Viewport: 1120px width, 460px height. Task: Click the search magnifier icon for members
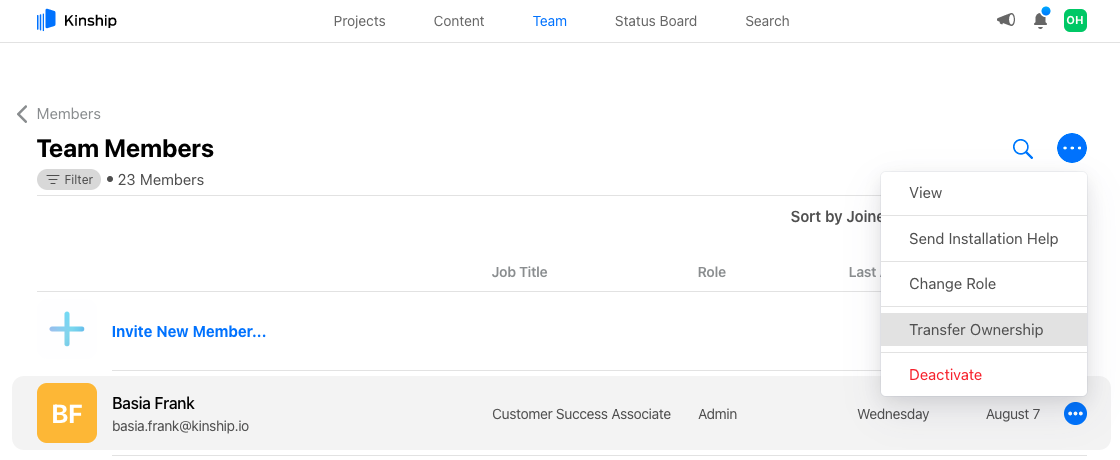click(x=1022, y=149)
